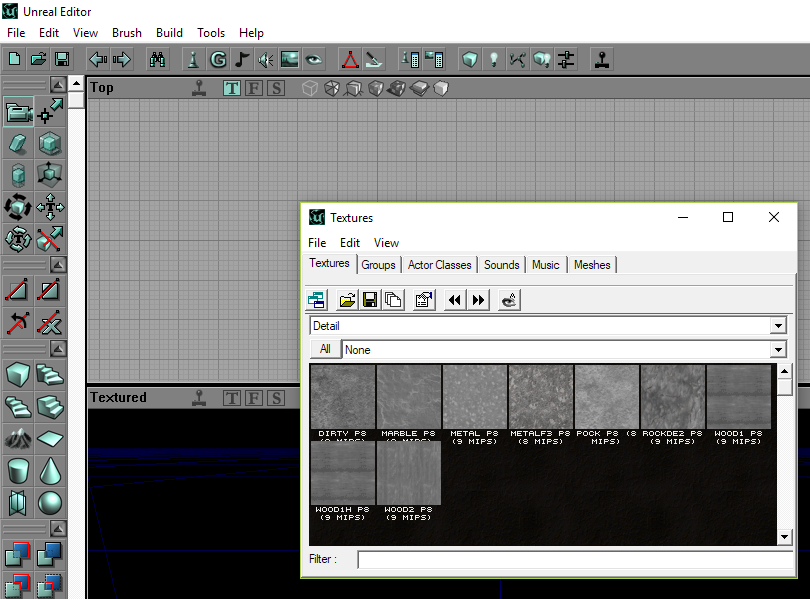
Task: Save the map with the main toolbar floppy icon
Action: (x=62, y=59)
